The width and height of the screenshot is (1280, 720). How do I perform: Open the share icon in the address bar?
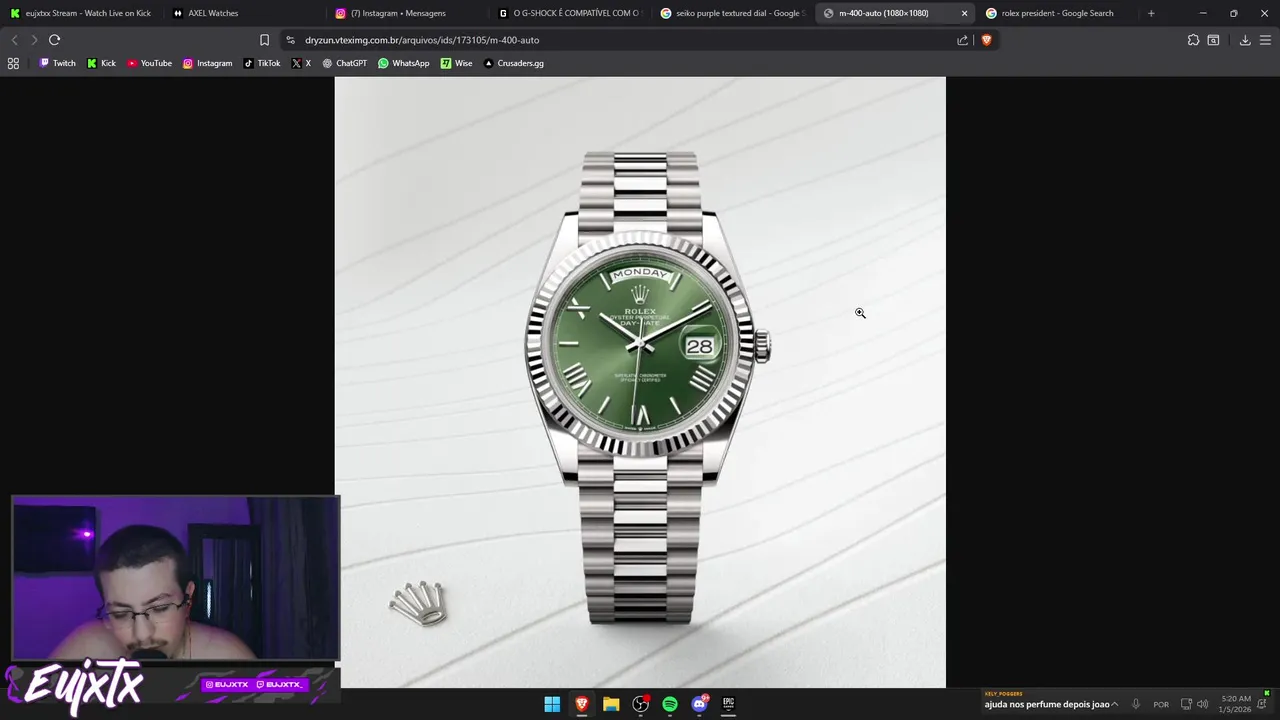[962, 40]
